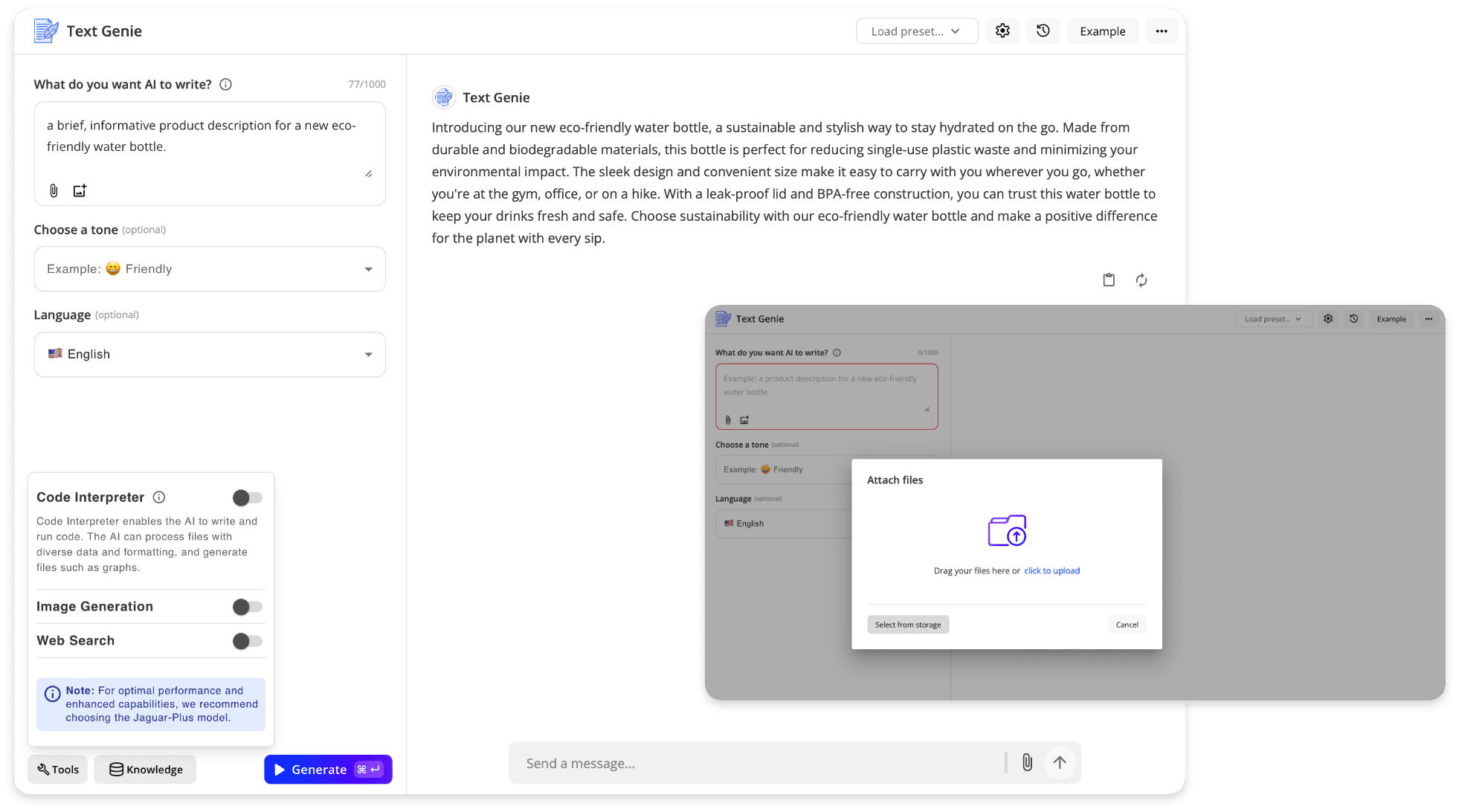This screenshot has width=1459, height=812.
Task: Expand the Choose a tone dropdown
Action: click(210, 269)
